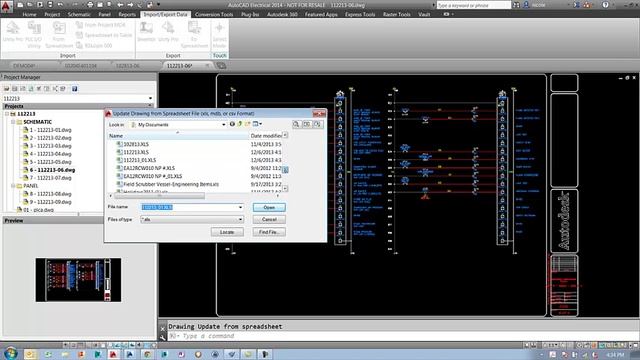Open Views menu in file dialog
This screenshot has width=640, height=360.
point(257,124)
